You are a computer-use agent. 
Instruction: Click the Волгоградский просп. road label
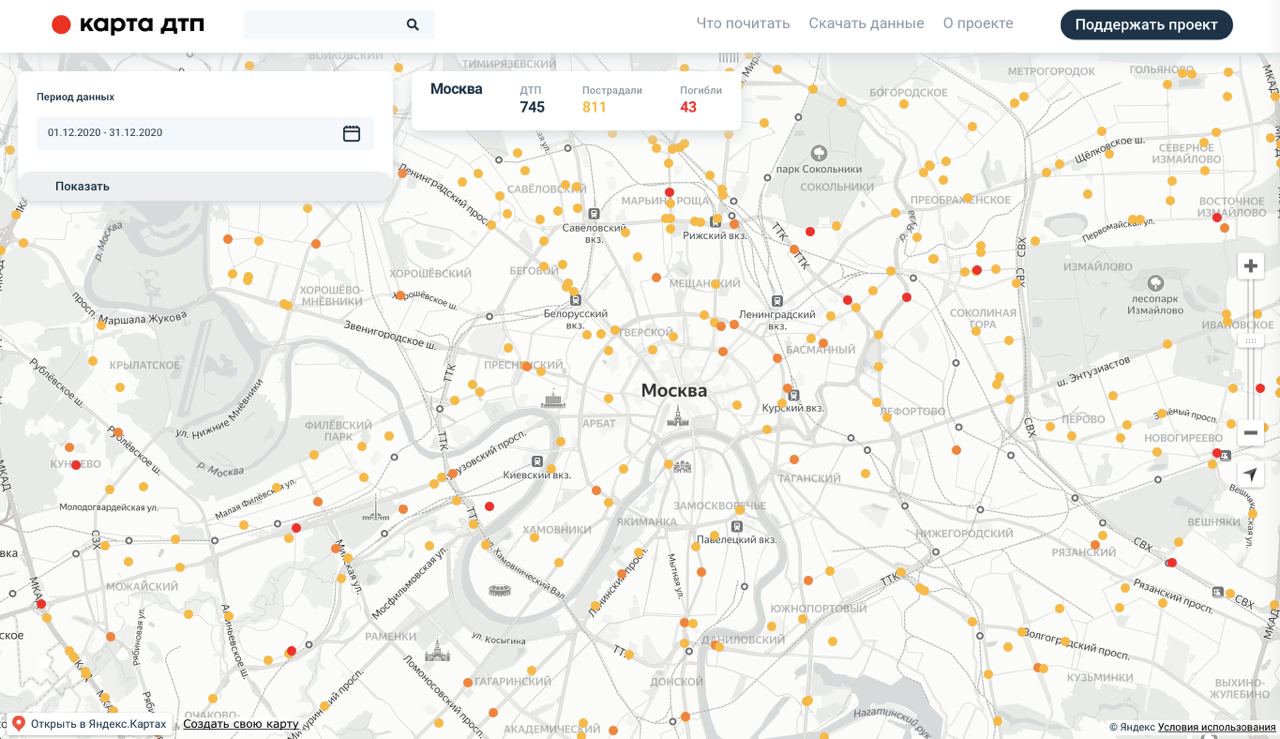[1075, 642]
